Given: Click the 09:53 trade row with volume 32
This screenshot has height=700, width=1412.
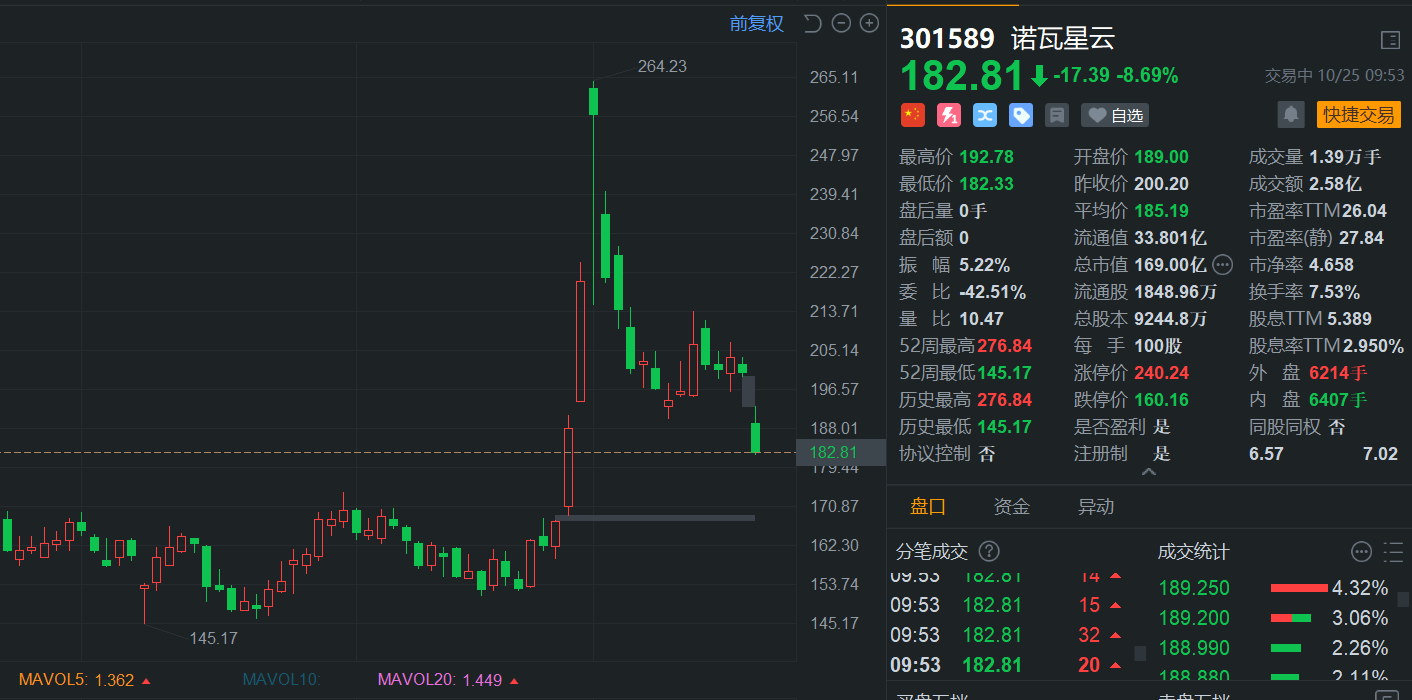Looking at the screenshot, I should [x=1010, y=635].
